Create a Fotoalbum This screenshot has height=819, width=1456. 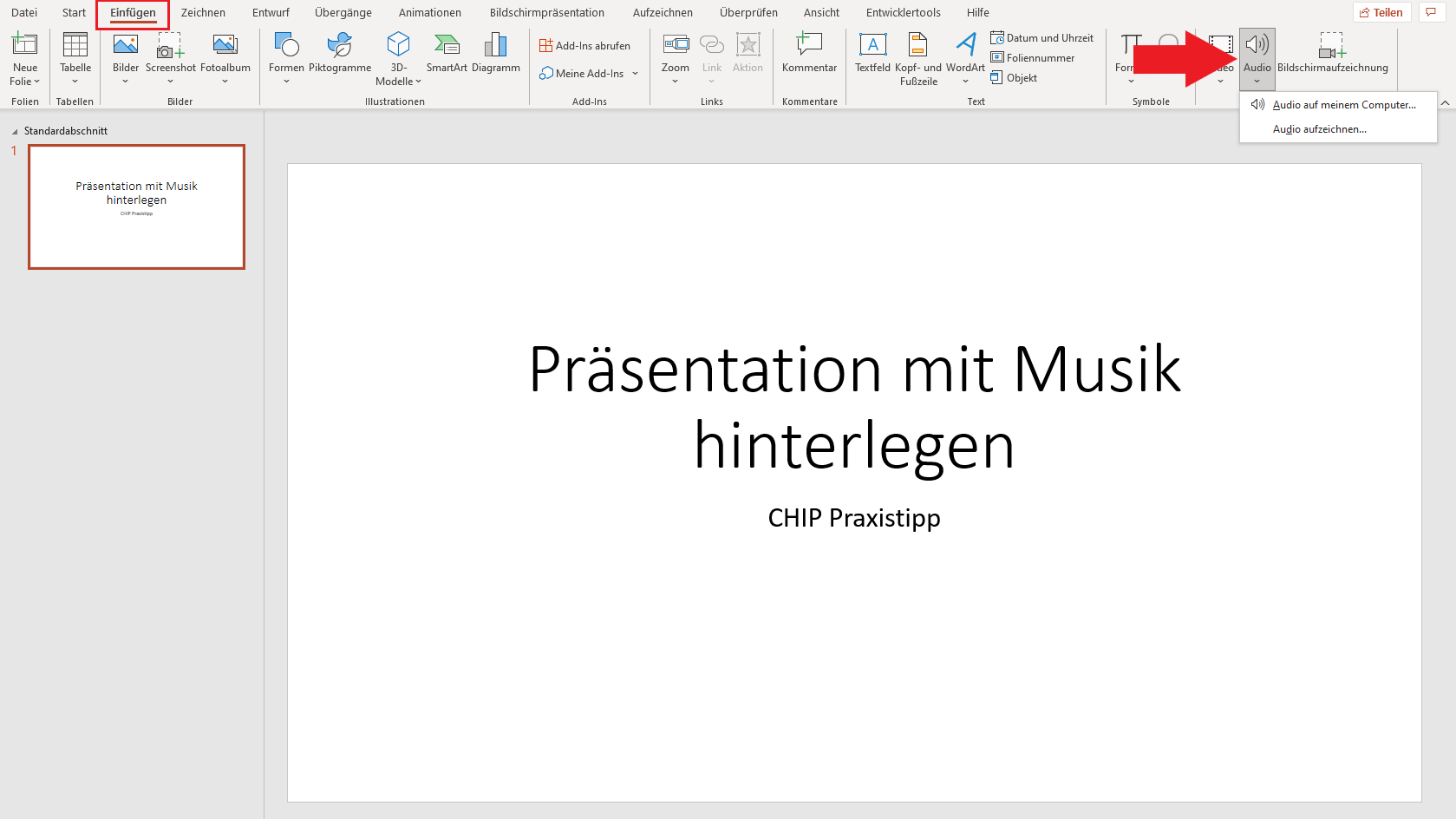(225, 52)
